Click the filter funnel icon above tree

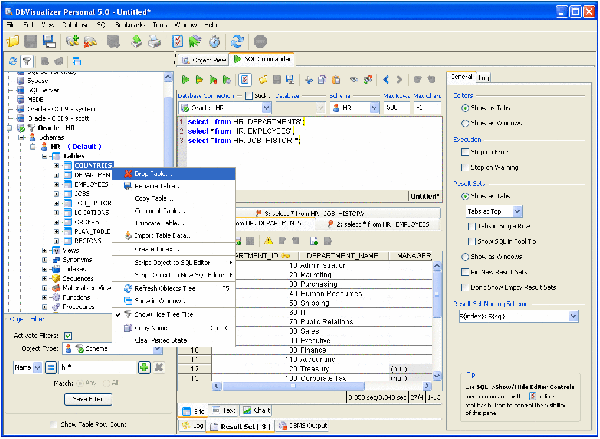tap(27, 62)
